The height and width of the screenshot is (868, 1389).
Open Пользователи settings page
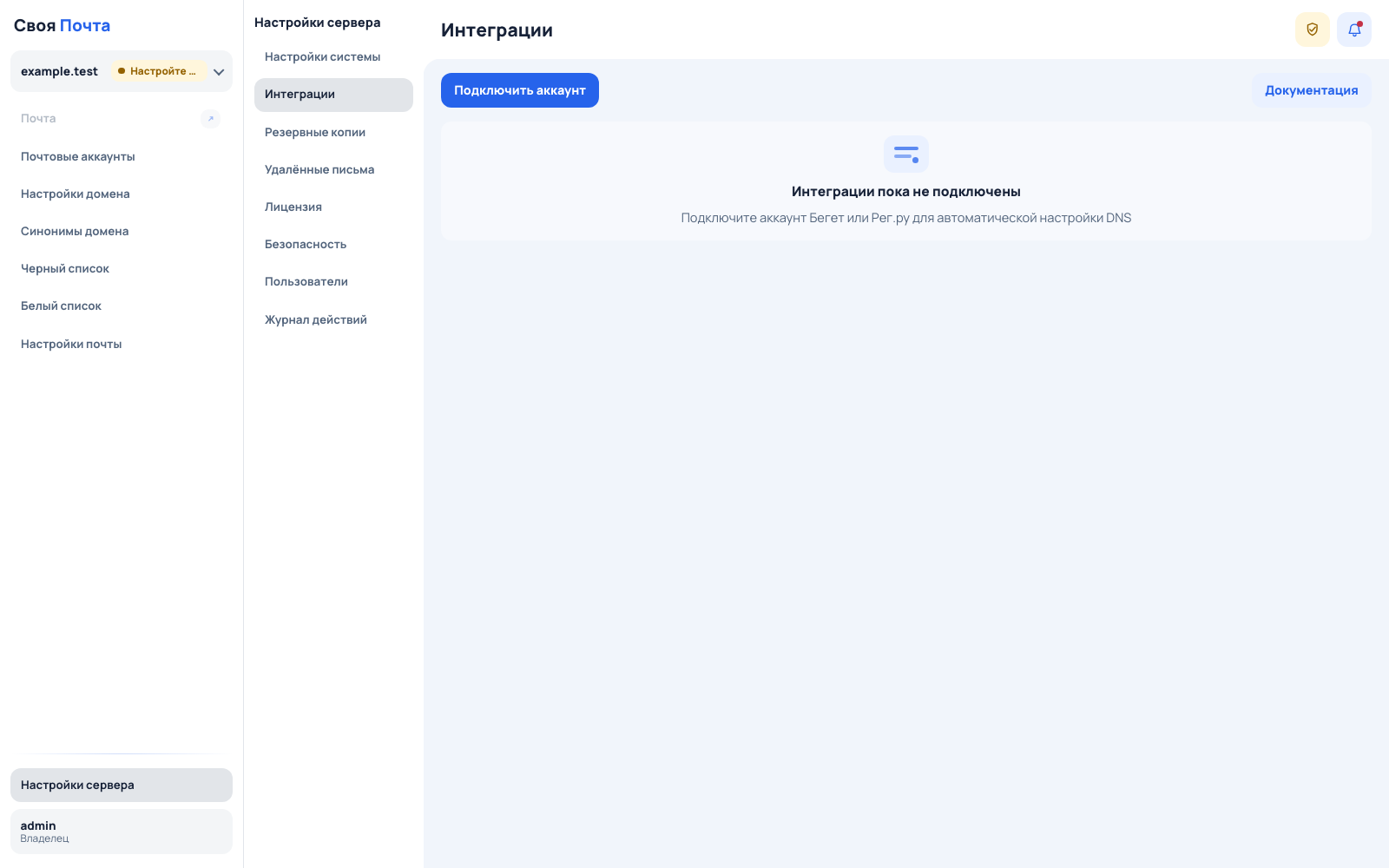point(333,282)
